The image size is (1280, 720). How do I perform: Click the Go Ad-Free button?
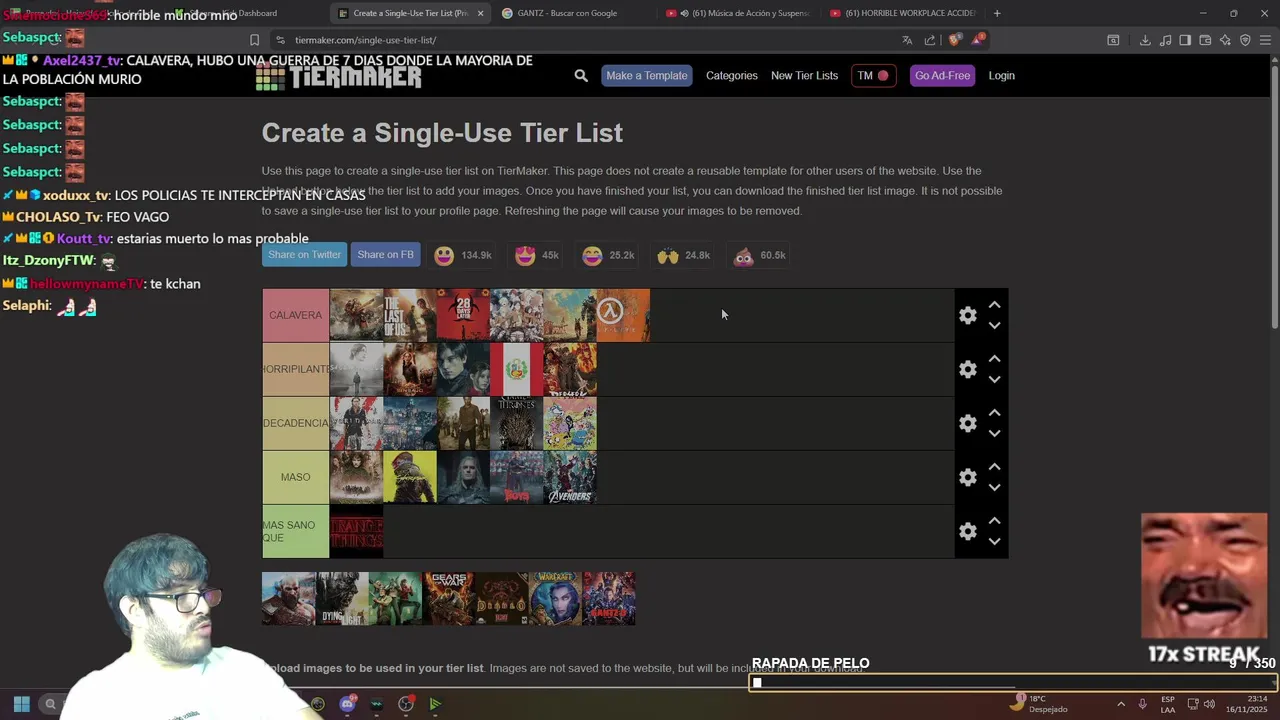click(x=942, y=76)
